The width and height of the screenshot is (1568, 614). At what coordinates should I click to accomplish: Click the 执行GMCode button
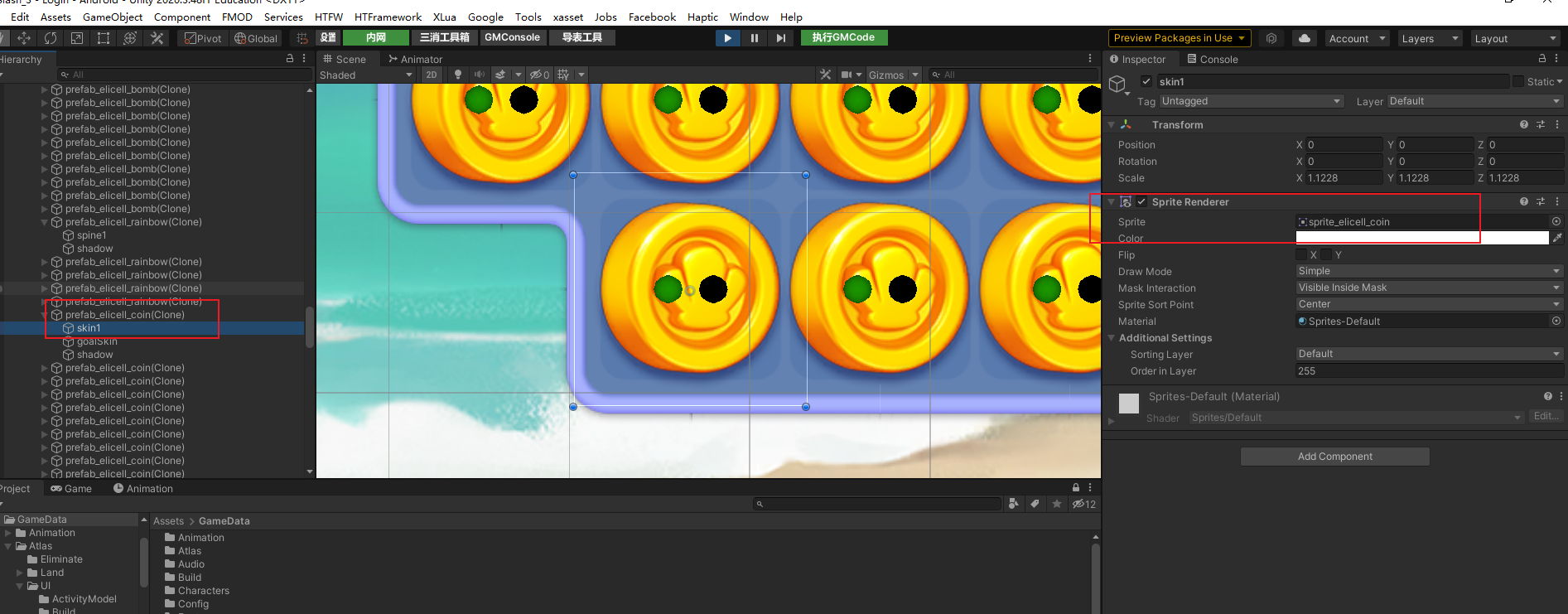843,37
